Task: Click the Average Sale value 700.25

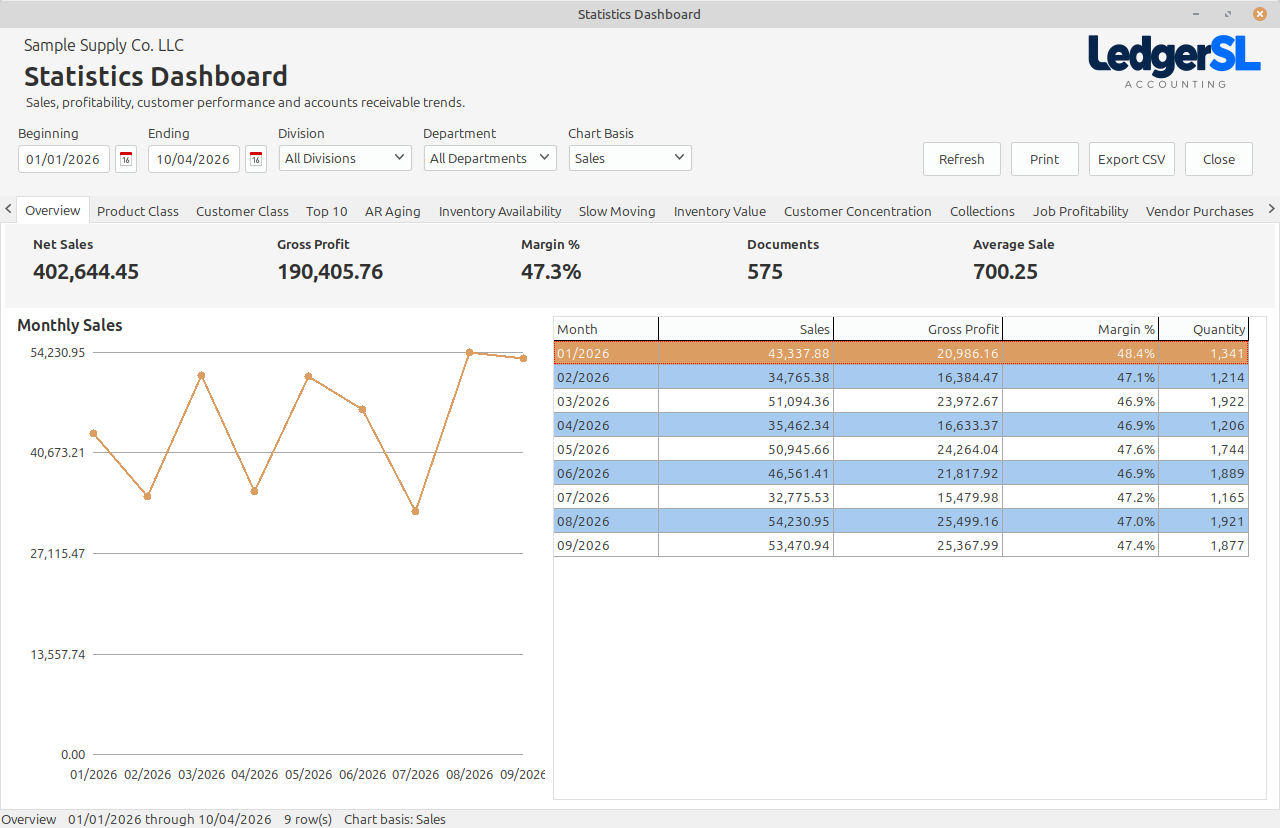Action: click(1005, 272)
